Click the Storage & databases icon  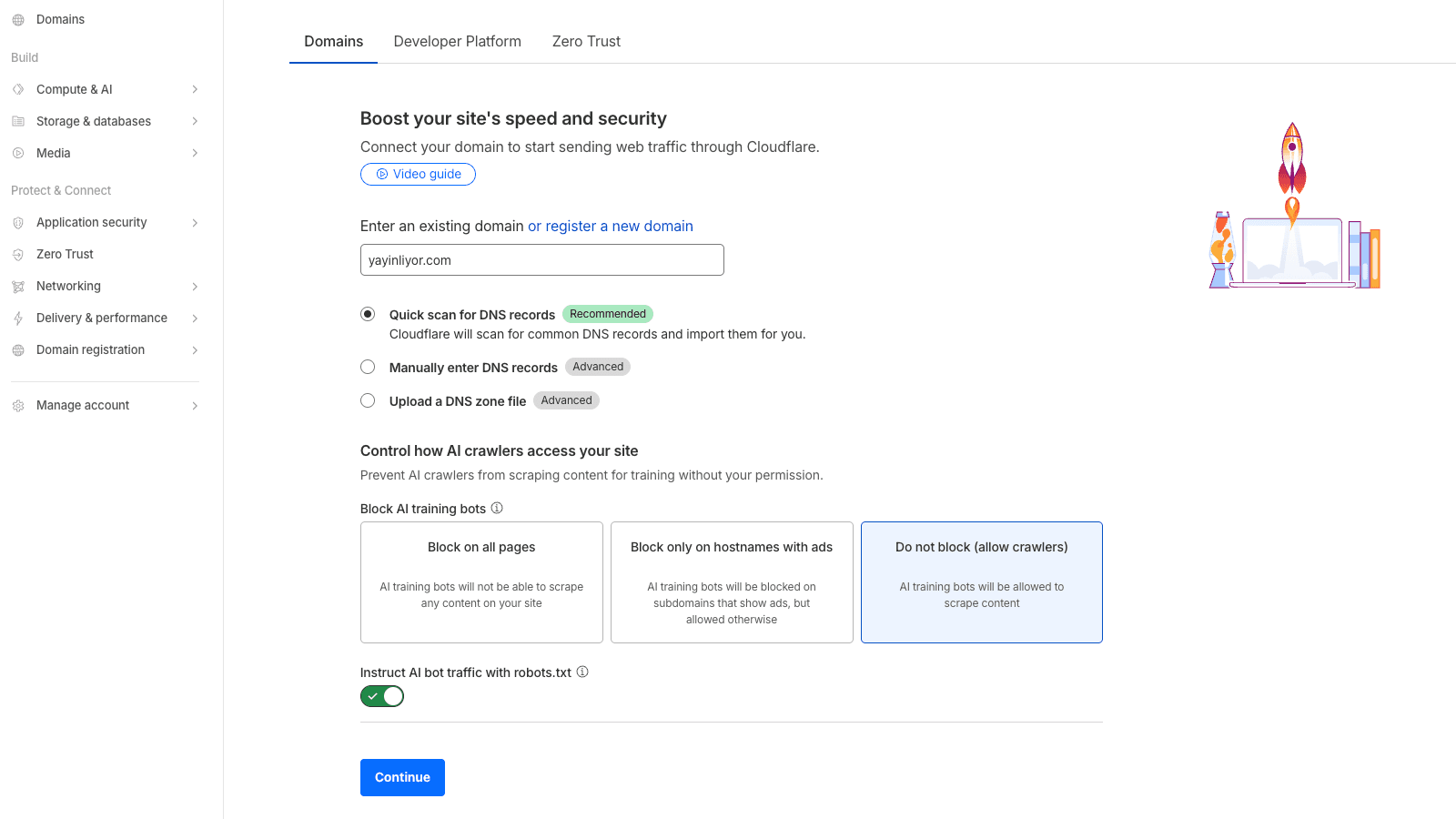point(18,121)
